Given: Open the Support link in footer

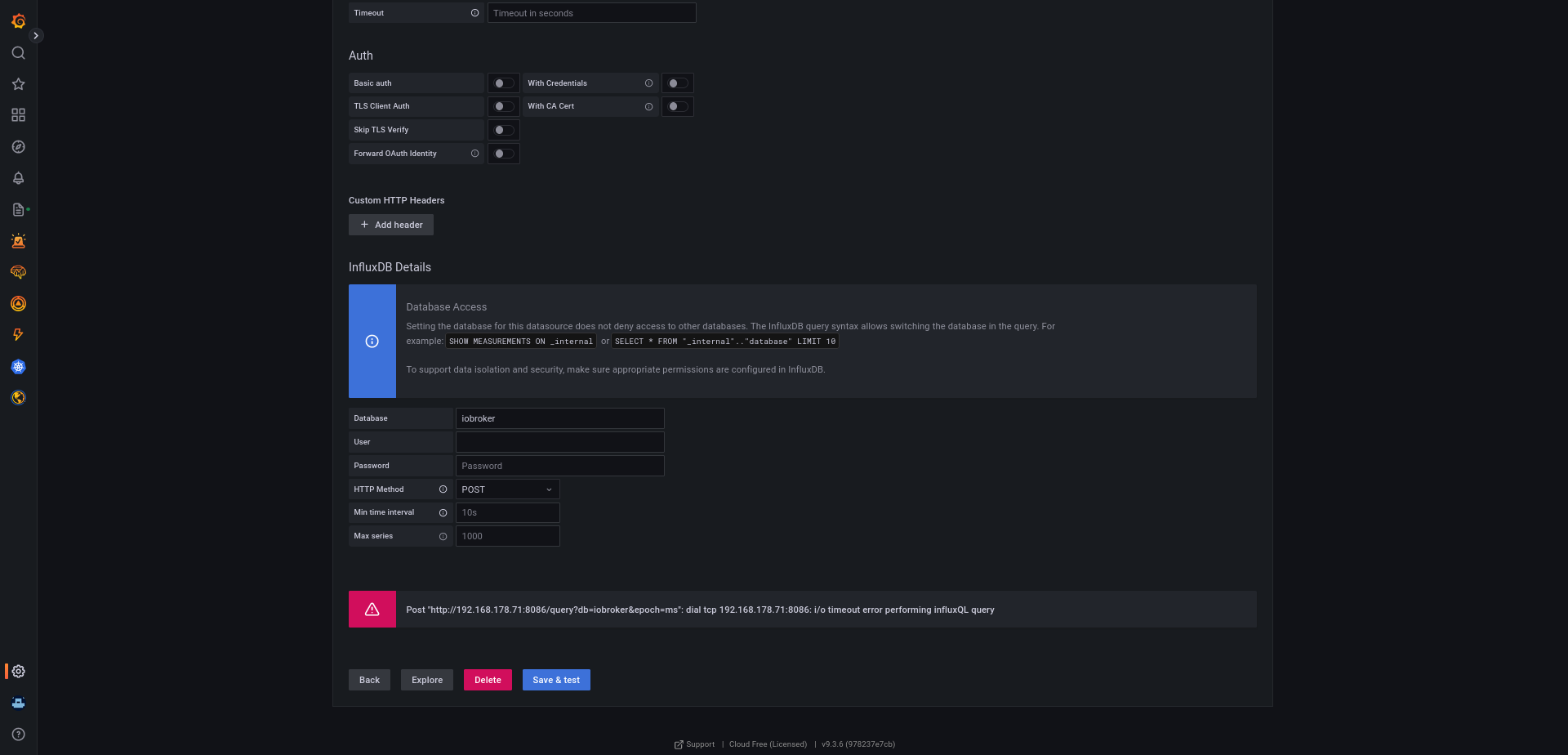Looking at the screenshot, I should [694, 744].
